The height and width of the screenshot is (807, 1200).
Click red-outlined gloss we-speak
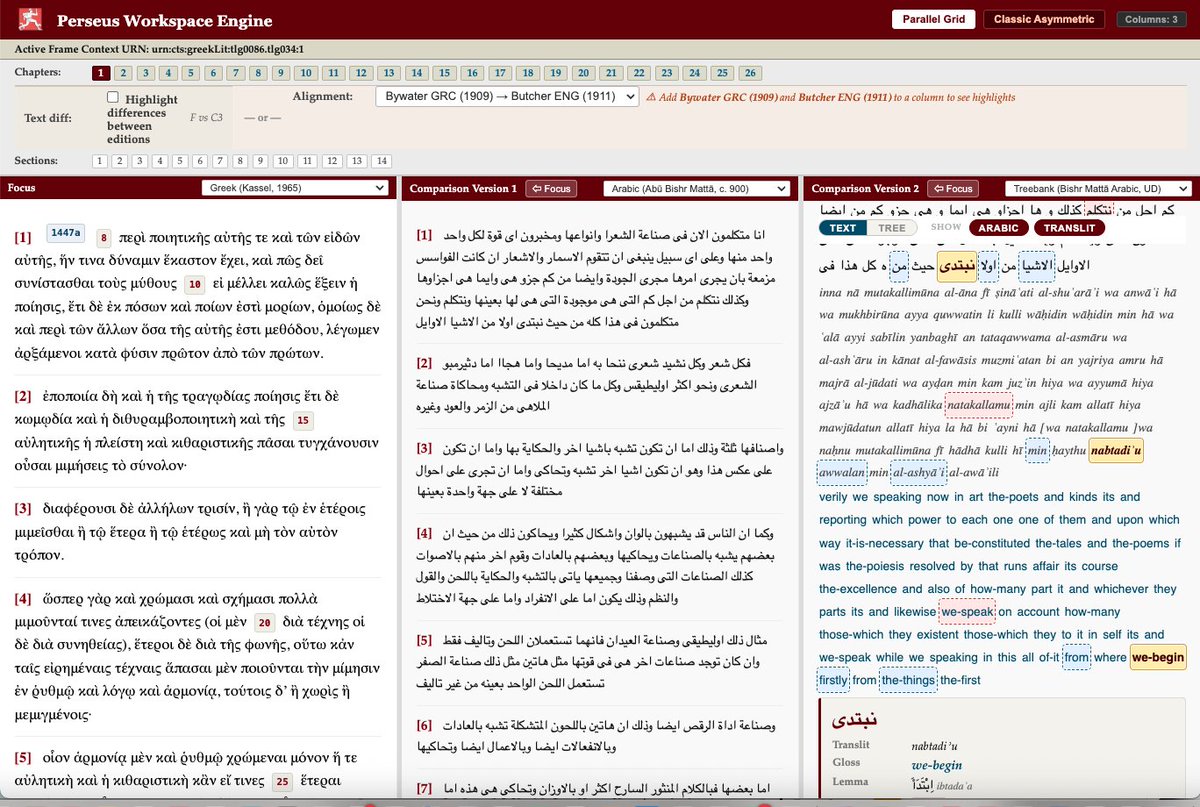pyautogui.click(x=967, y=611)
